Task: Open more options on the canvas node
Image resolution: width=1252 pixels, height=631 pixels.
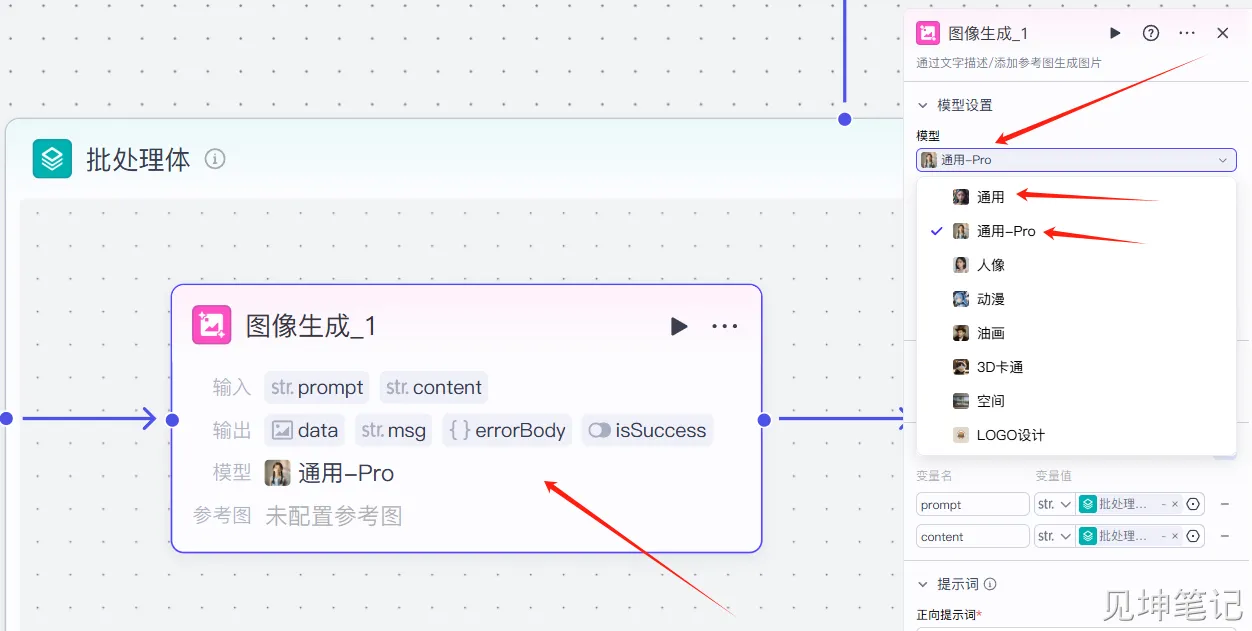Action: [x=725, y=326]
